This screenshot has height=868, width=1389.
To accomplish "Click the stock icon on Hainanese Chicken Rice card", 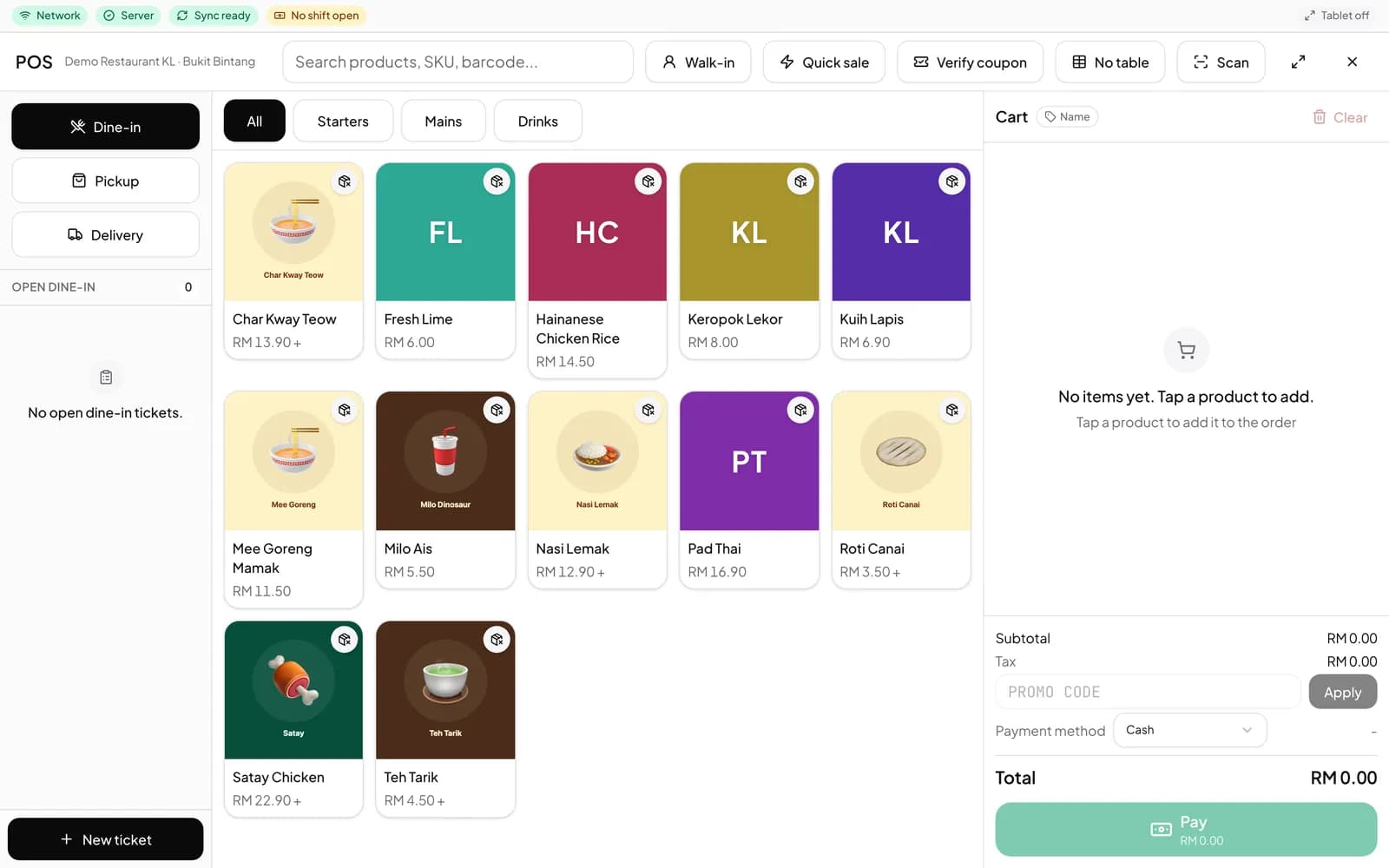I will tap(648, 181).
